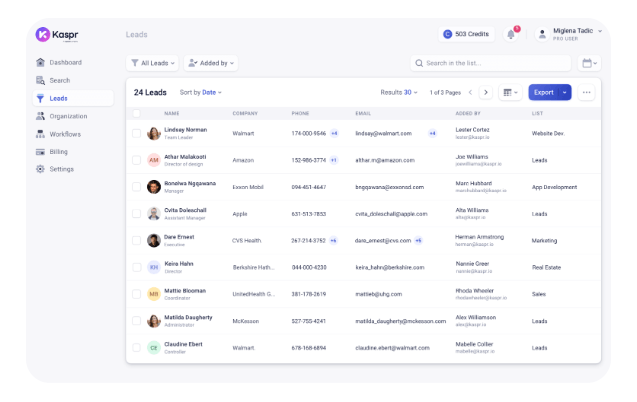Image resolution: width=637 pixels, height=402 pixels.
Task: Click Lindsay Norman's avatar photo
Action: (154, 133)
